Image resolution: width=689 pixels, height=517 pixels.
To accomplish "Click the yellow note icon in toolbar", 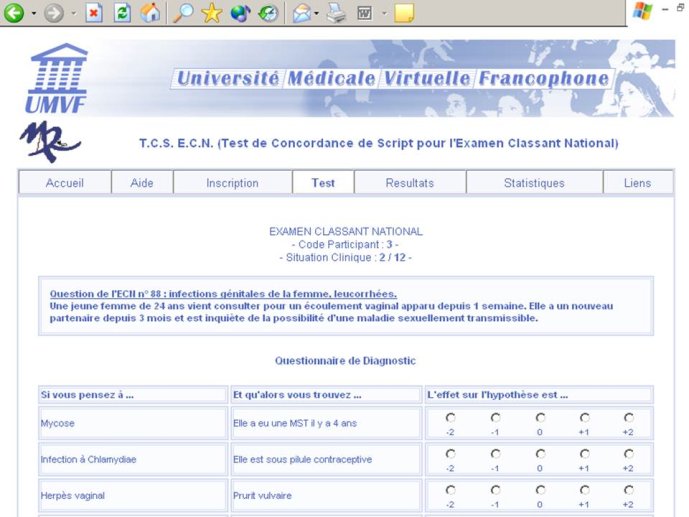I will [x=404, y=13].
